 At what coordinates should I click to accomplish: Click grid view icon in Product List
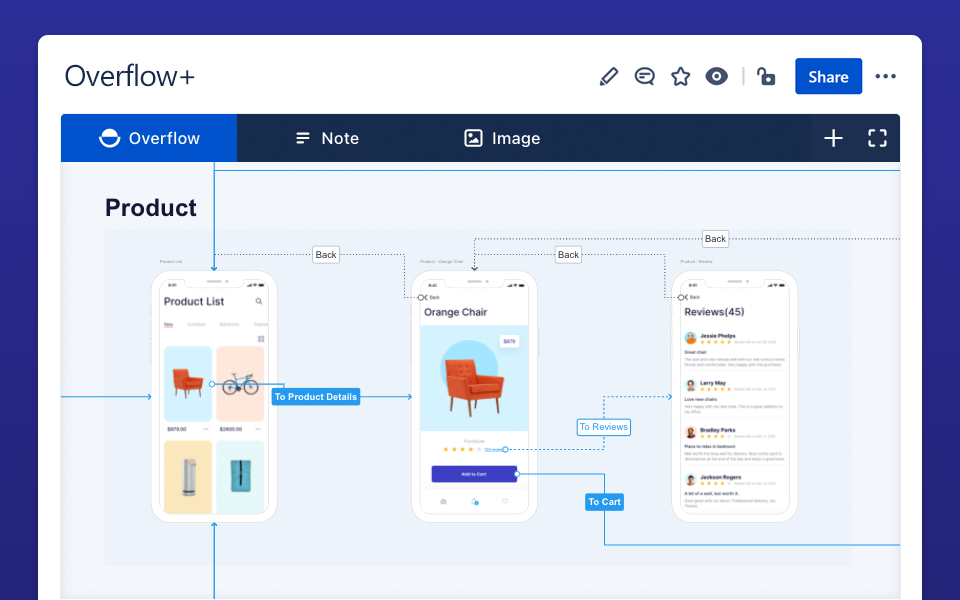pyautogui.click(x=261, y=339)
